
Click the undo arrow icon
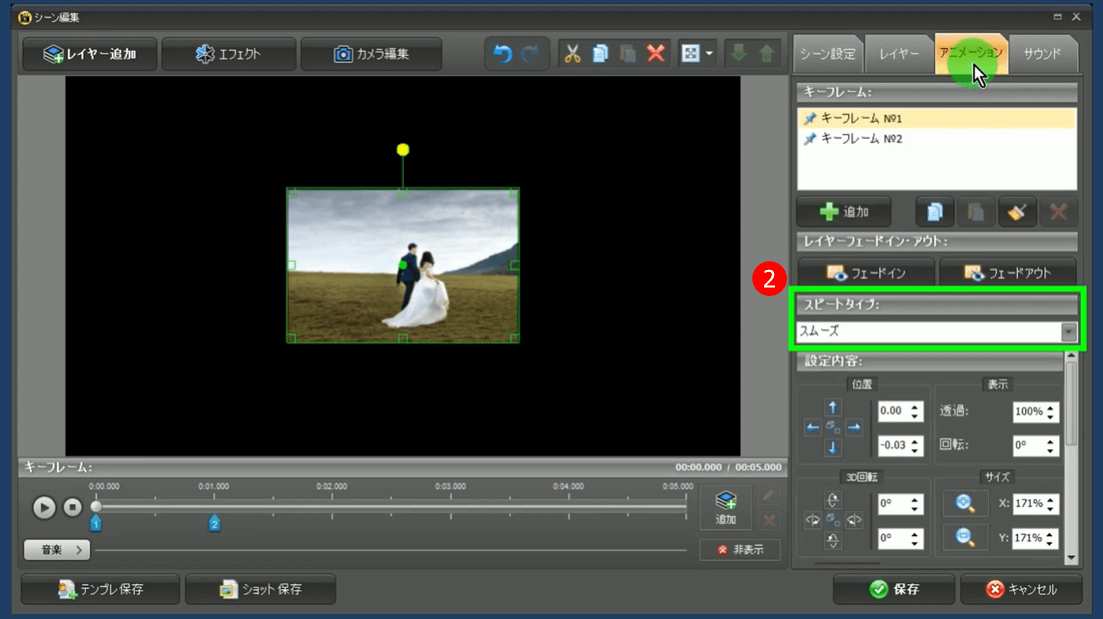click(503, 54)
